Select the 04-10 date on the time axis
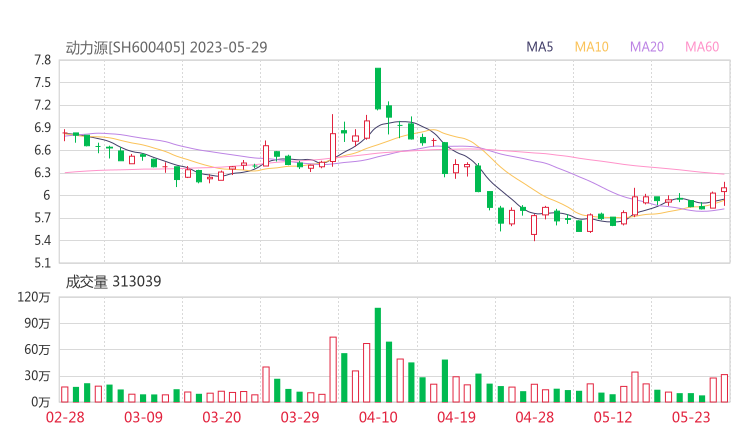 [x=377, y=418]
